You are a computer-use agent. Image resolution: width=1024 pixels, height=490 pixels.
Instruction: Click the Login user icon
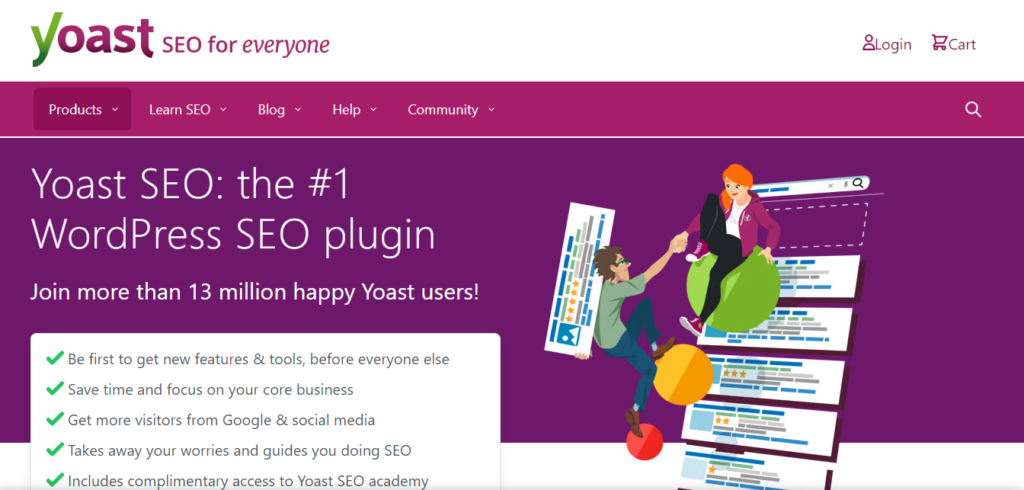pos(869,43)
